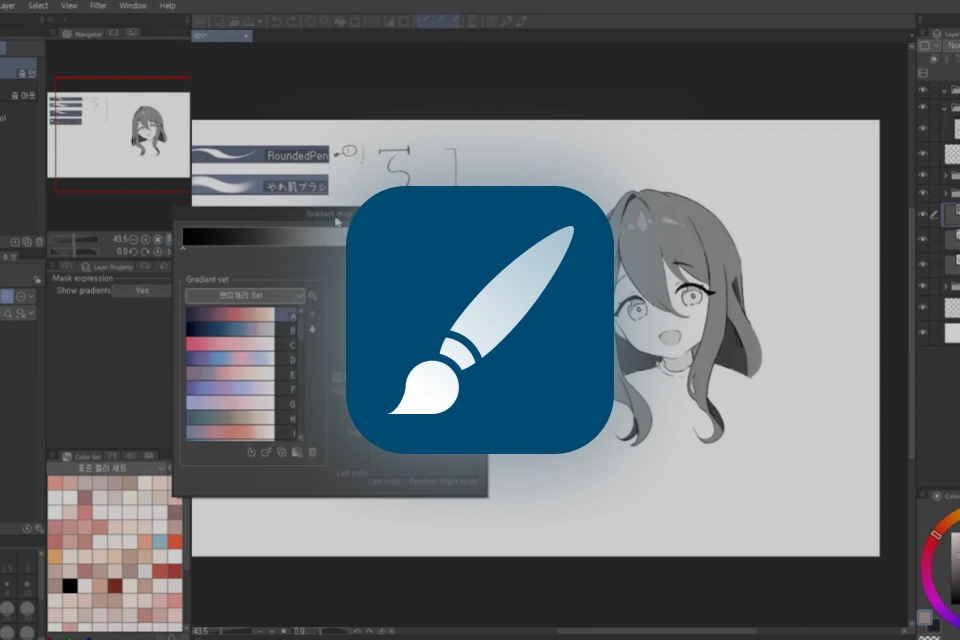
Task: Toggle eye of layer with pencil icon
Action: pos(923,215)
